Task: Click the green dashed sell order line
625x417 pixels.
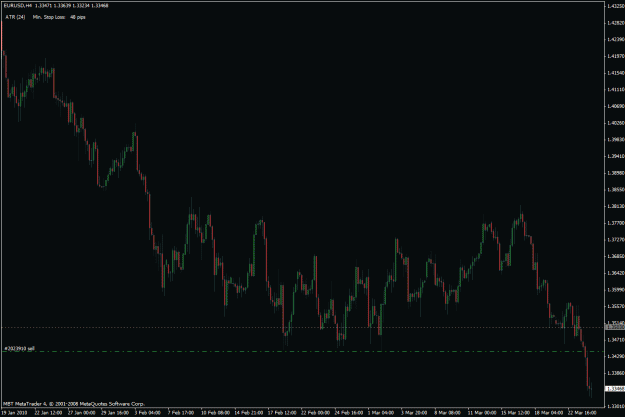Action: tap(303, 352)
